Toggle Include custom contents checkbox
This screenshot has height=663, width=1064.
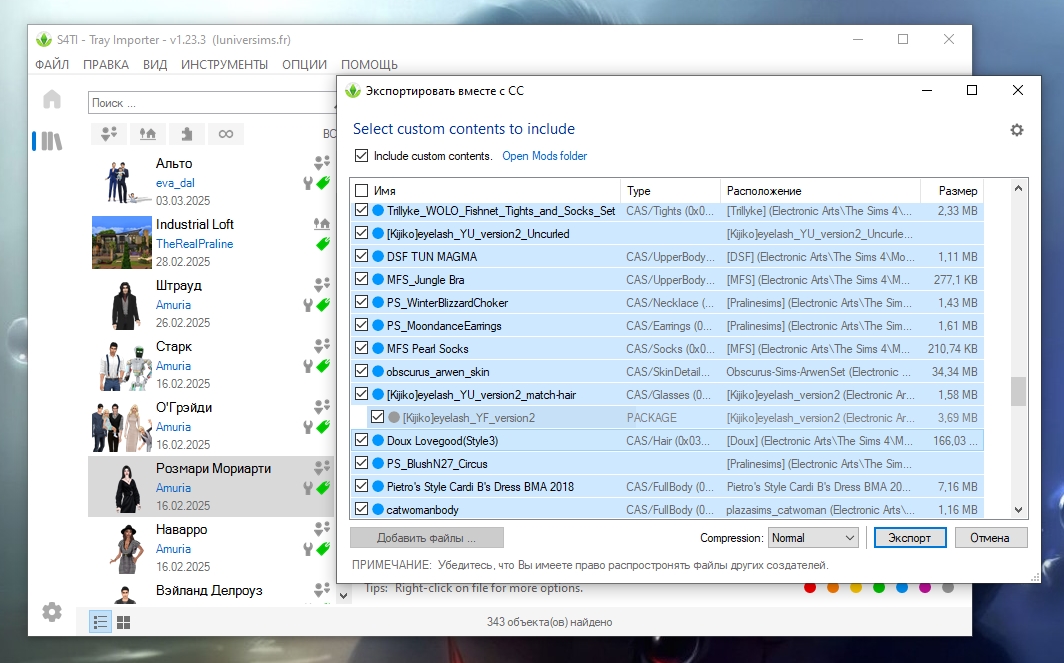[362, 155]
